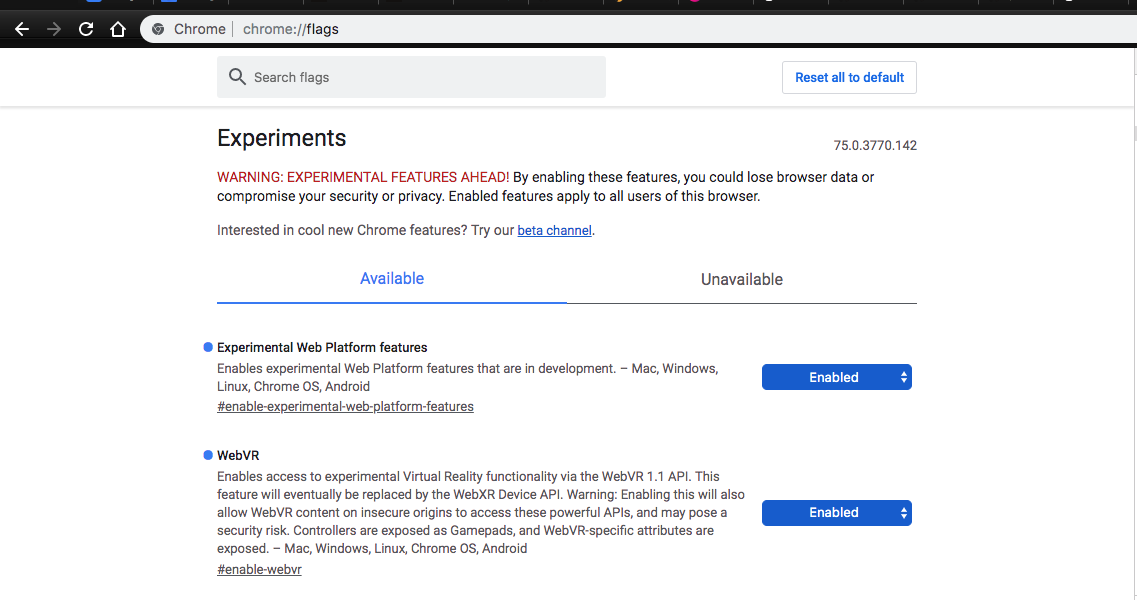This screenshot has height=600, width=1137.
Task: Click the Experimental Web Platform features title
Action: pyautogui.click(x=322, y=348)
